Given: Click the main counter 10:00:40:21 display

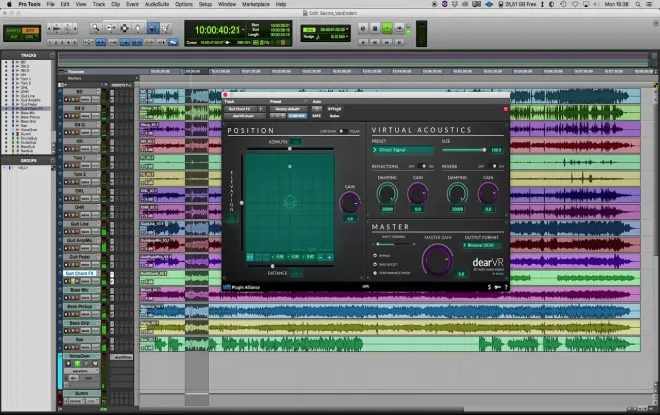Looking at the screenshot, I should click(x=217, y=30).
